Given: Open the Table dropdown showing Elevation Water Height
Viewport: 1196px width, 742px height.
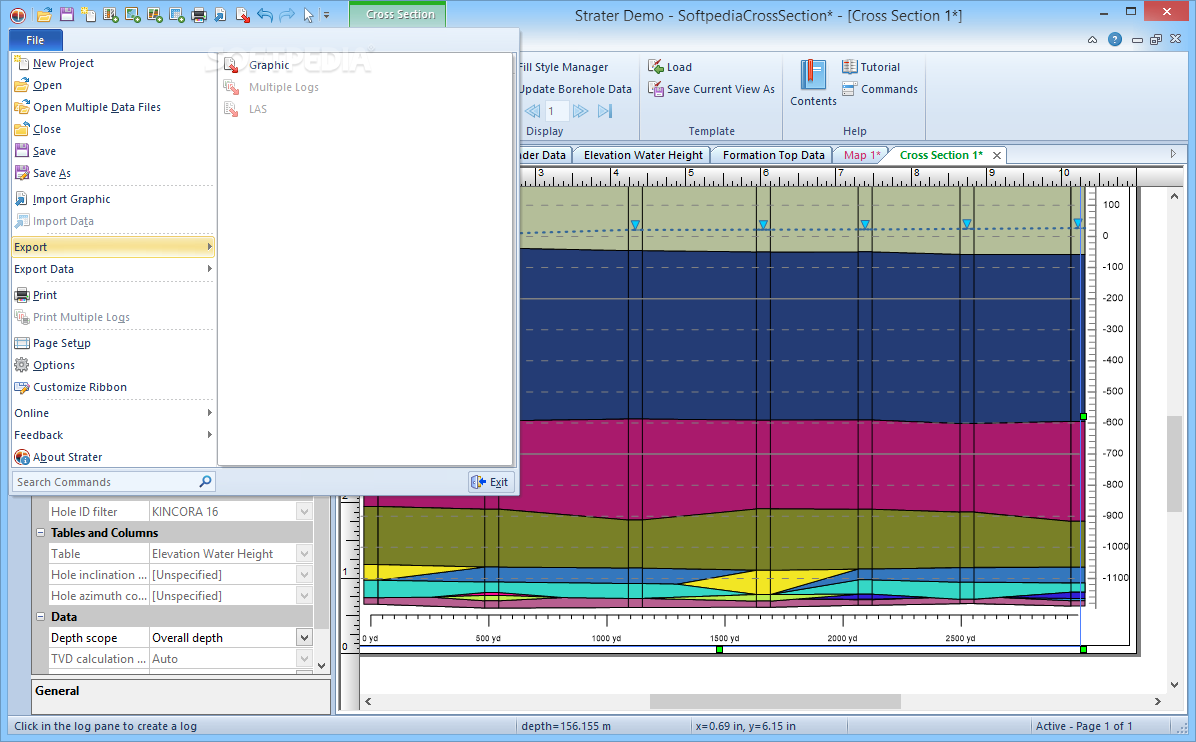Looking at the screenshot, I should (x=304, y=554).
